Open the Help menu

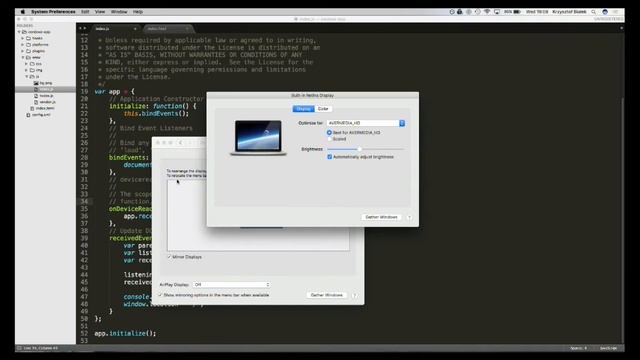pos(138,12)
